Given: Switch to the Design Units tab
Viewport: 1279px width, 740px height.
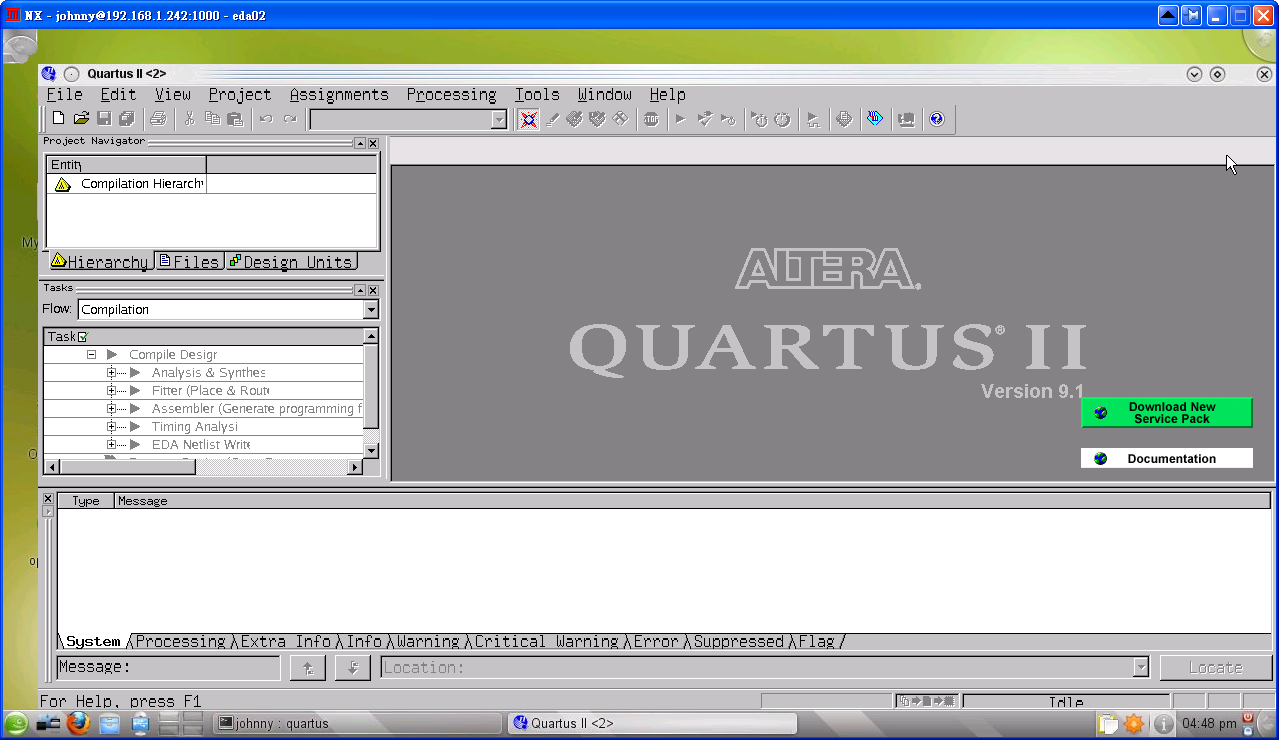Looking at the screenshot, I should pyautogui.click(x=291, y=262).
